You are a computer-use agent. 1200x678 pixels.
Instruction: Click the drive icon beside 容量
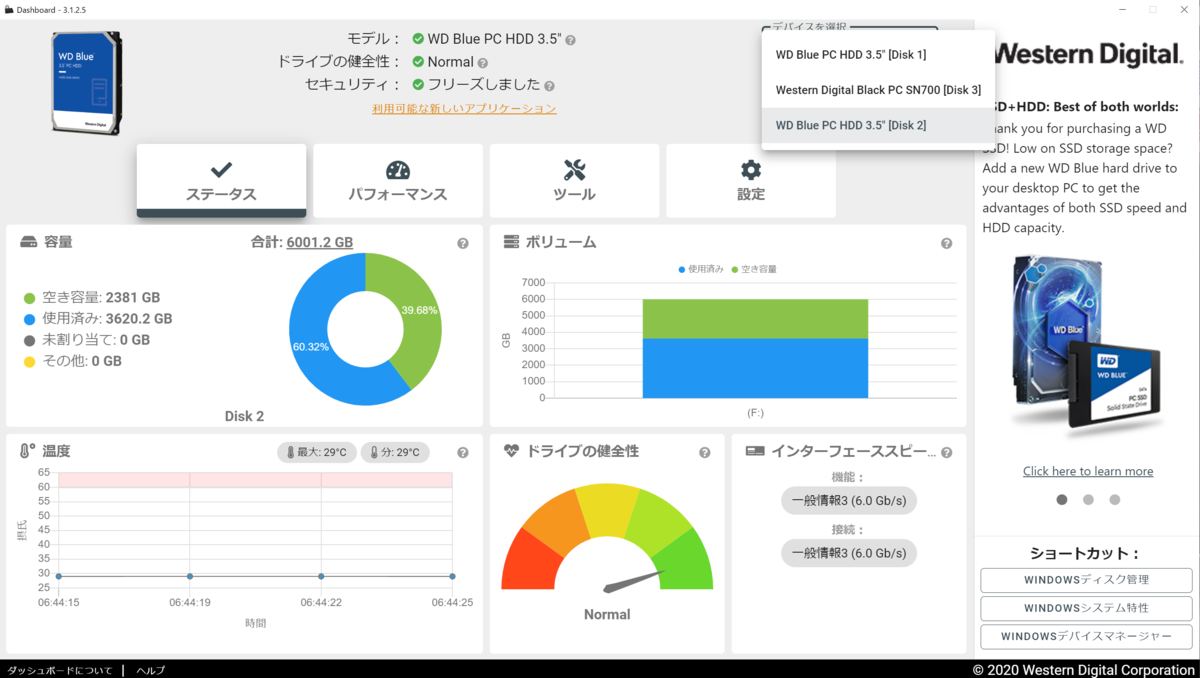(x=28, y=242)
